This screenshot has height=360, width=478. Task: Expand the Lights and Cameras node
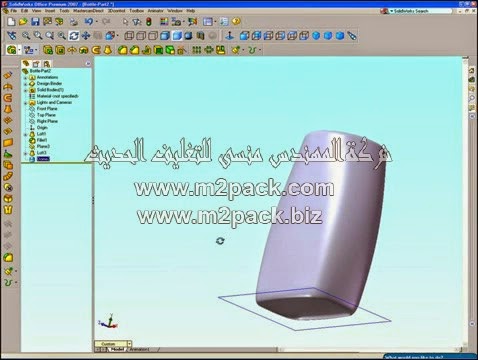point(25,103)
